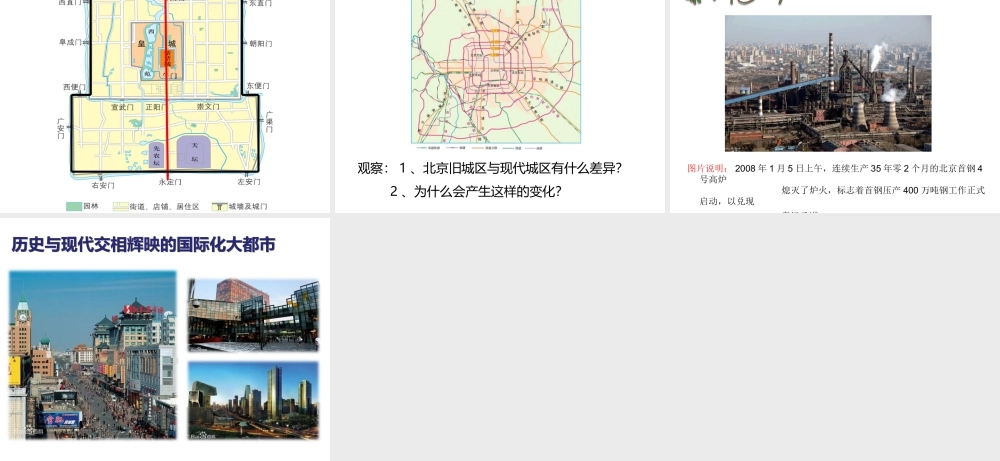Click the 东便门 gate label
This screenshot has height=461, width=1000.
258,86
